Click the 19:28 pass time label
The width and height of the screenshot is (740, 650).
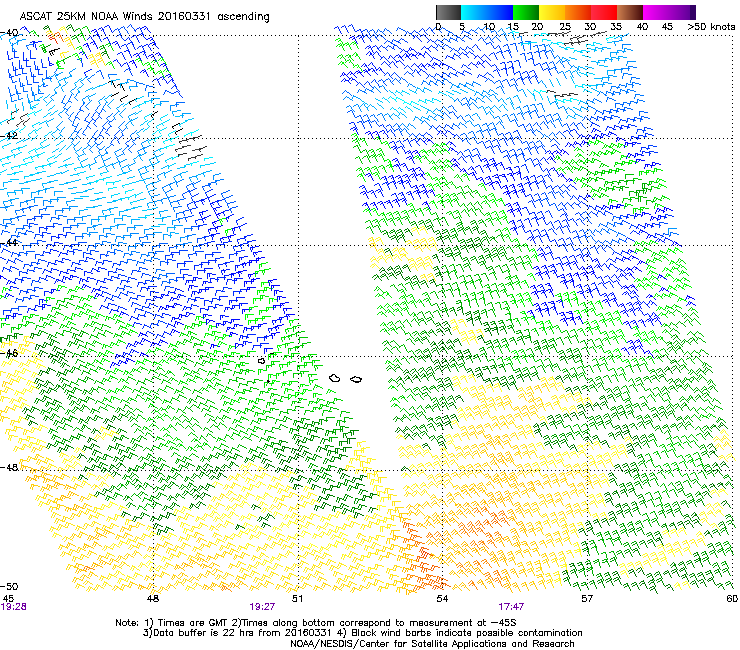[x=13, y=607]
